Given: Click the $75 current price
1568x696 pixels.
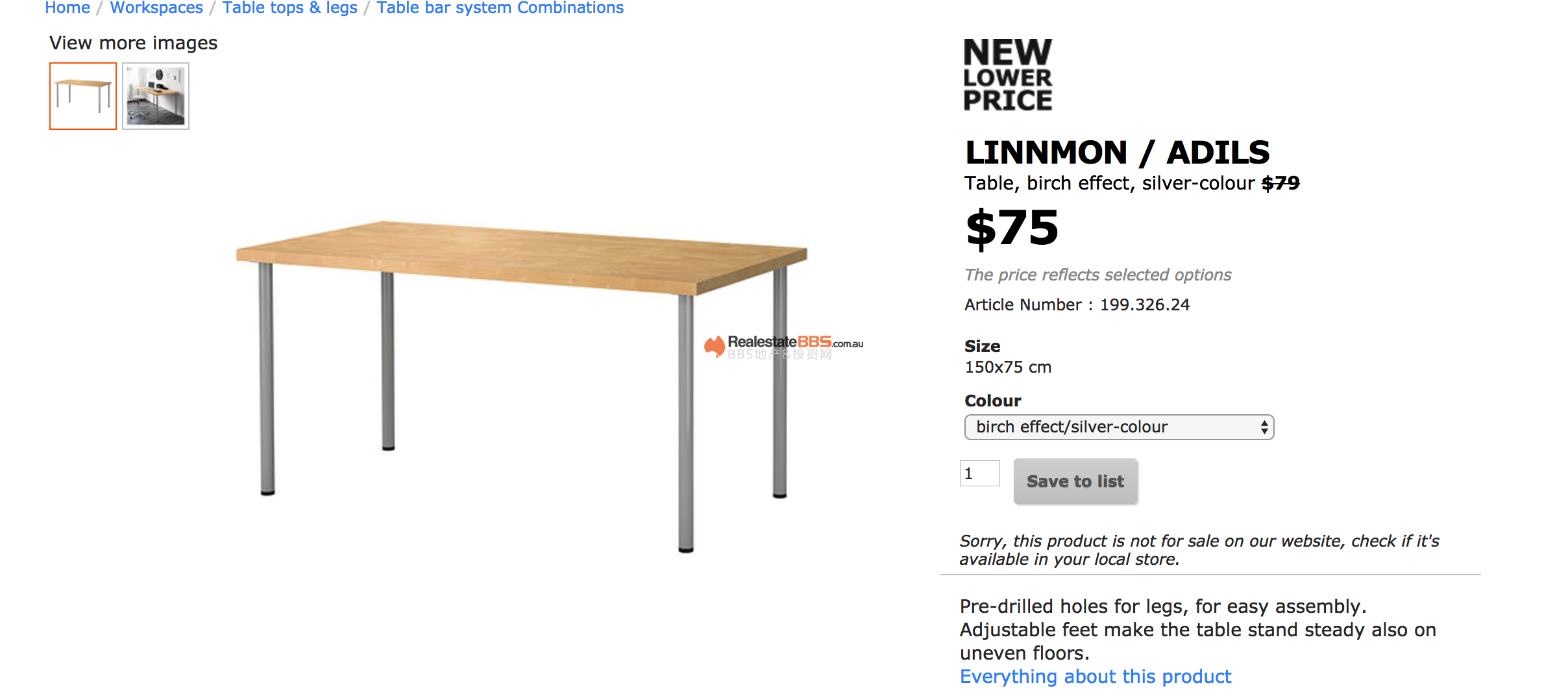Looking at the screenshot, I should click(1012, 228).
